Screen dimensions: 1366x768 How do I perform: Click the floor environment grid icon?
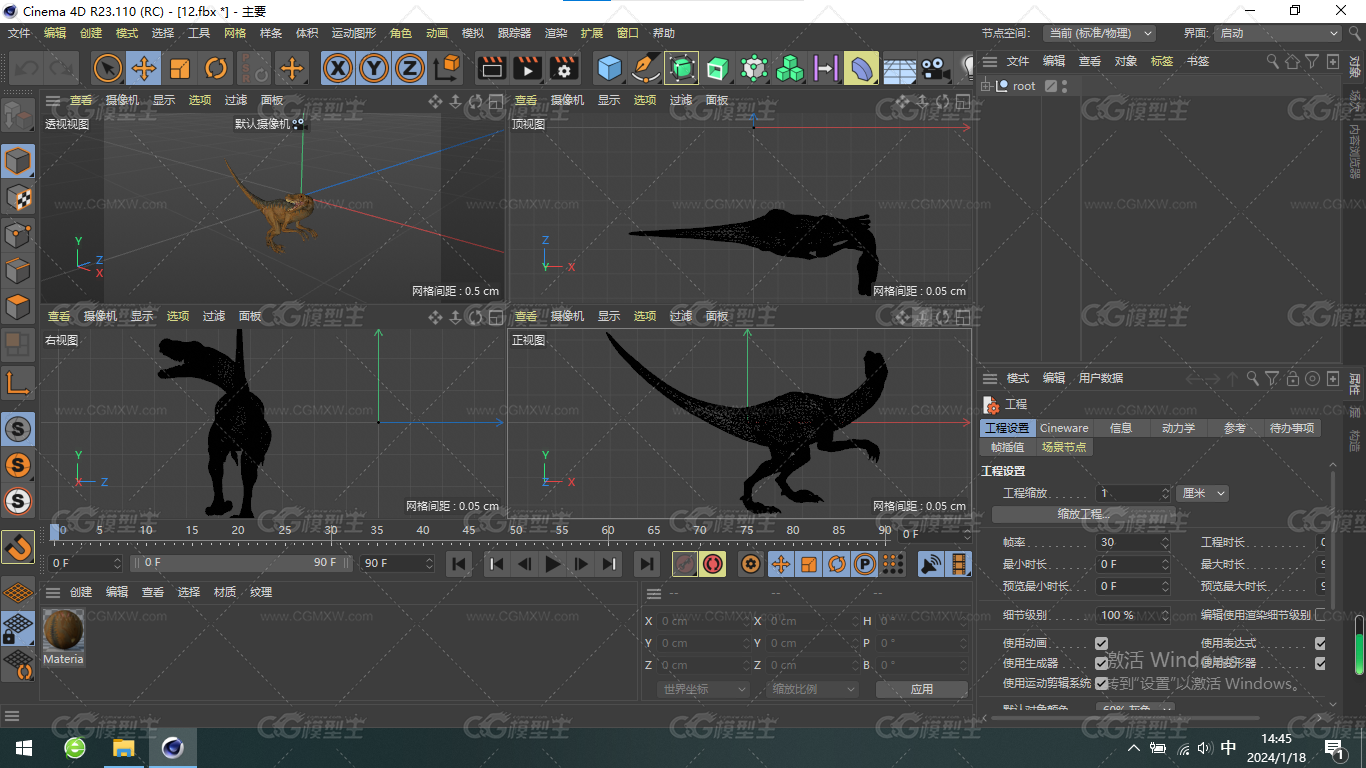(899, 68)
